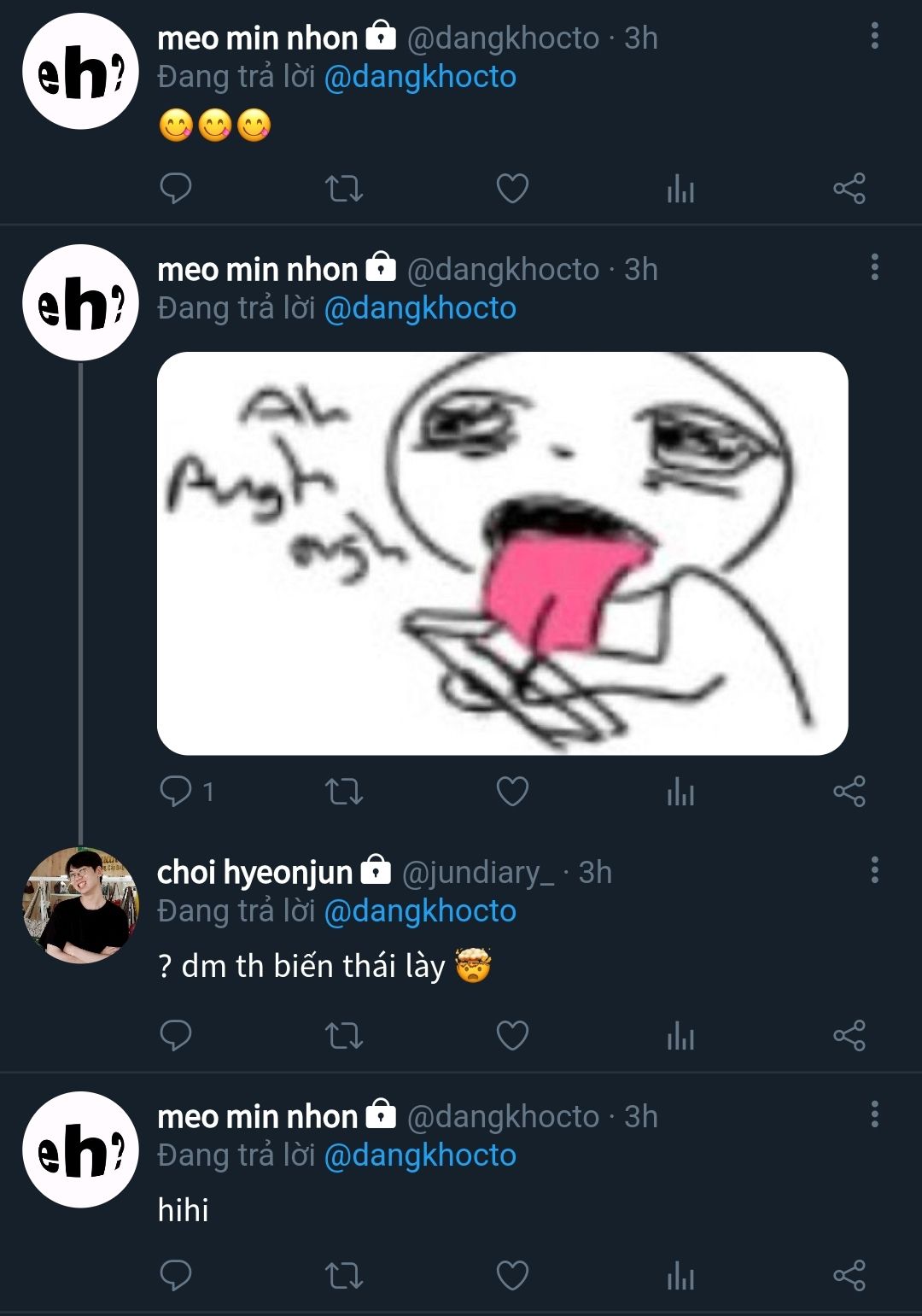Image resolution: width=922 pixels, height=1316 pixels.
Task: Retweet choi hyeonjun's reply
Action: [x=344, y=1035]
